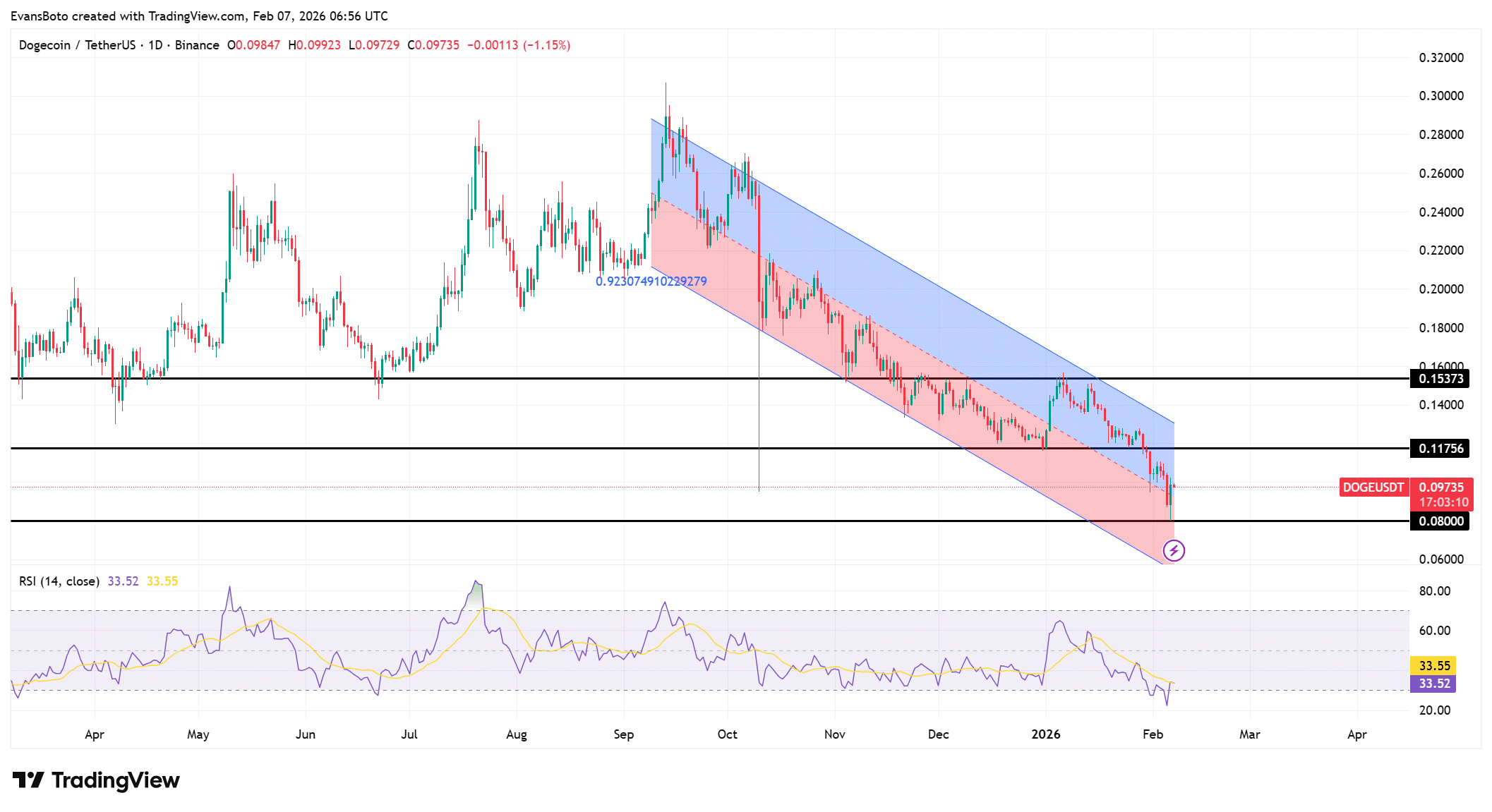Open the TradingView.com attribution link
Screen dimensions: 1492x812
coord(194,16)
